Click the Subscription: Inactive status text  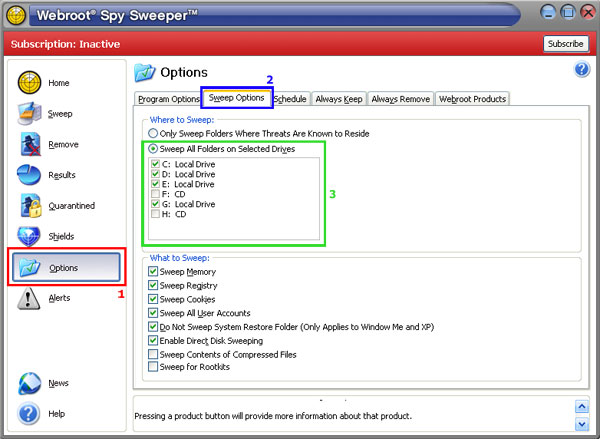pos(65,44)
